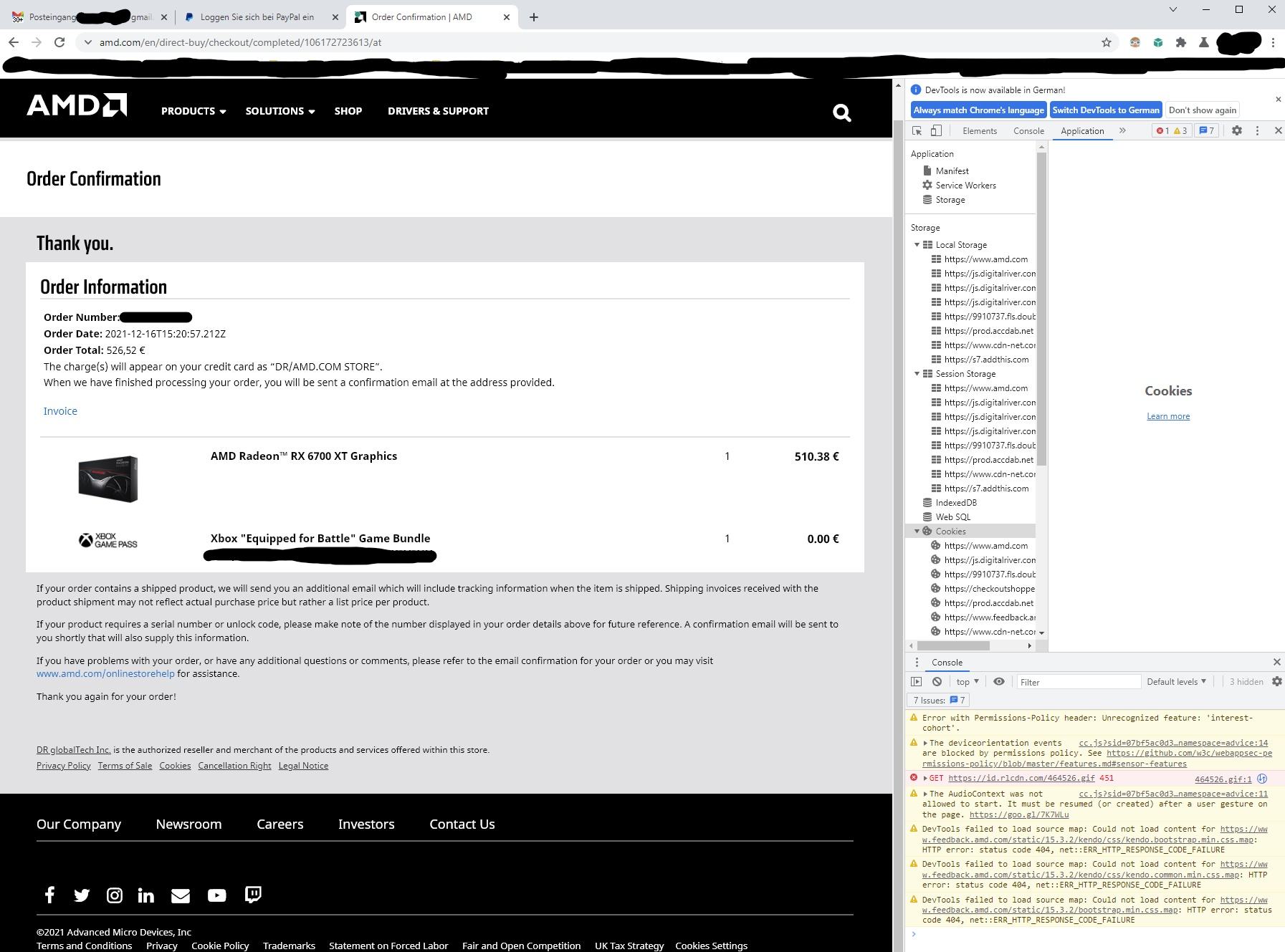The width and height of the screenshot is (1285, 952).
Task: Switch to the Elements tab
Action: point(980,130)
